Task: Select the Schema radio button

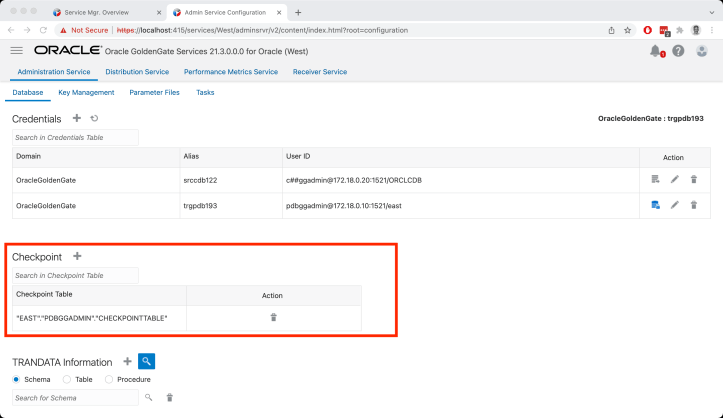Action: [17, 379]
